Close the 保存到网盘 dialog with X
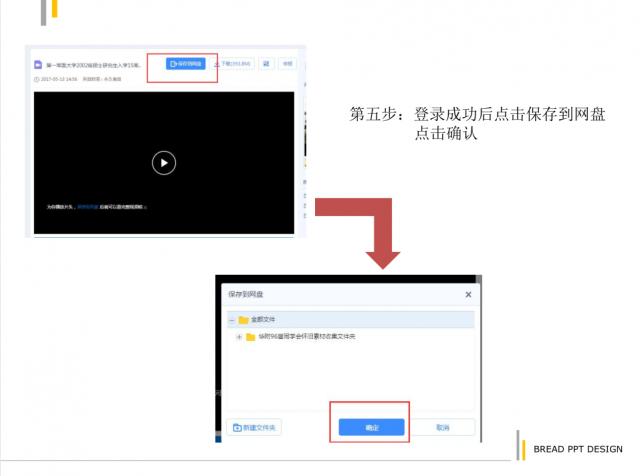The width and height of the screenshot is (640, 476). tap(468, 295)
